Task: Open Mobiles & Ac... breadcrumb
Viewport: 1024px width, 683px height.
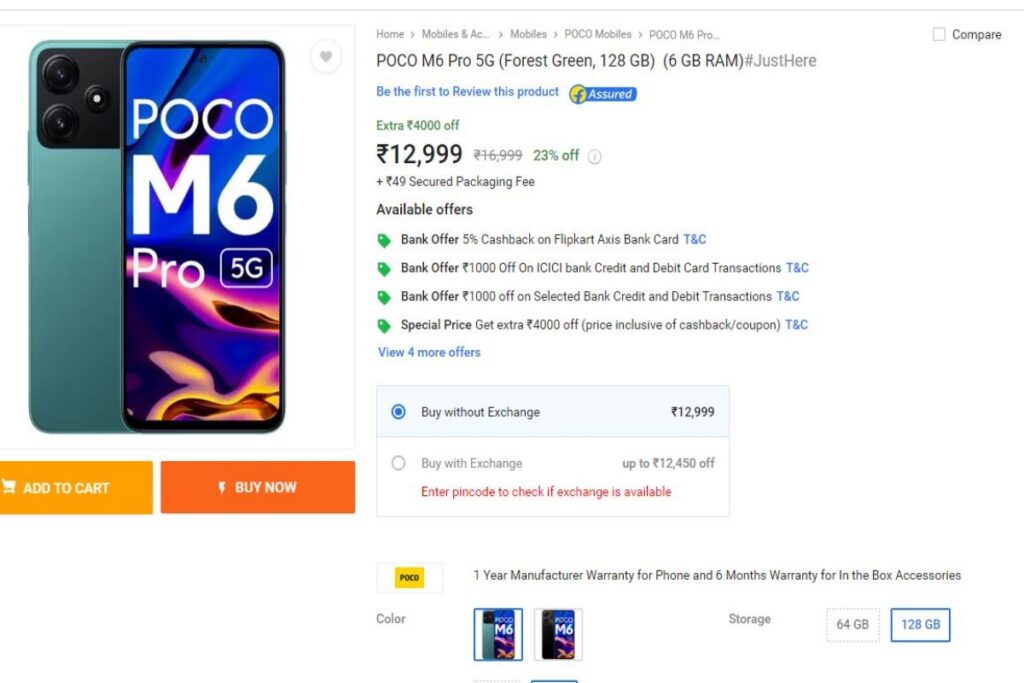Action: pos(455,34)
